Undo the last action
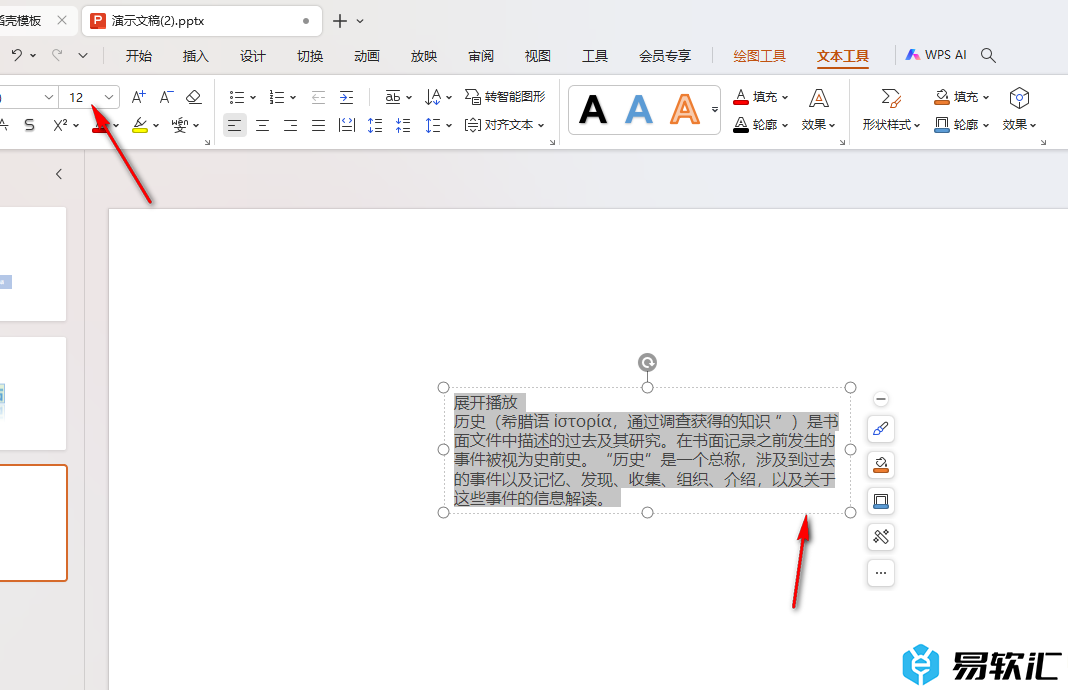Image resolution: width=1068 pixels, height=690 pixels. click(17, 55)
